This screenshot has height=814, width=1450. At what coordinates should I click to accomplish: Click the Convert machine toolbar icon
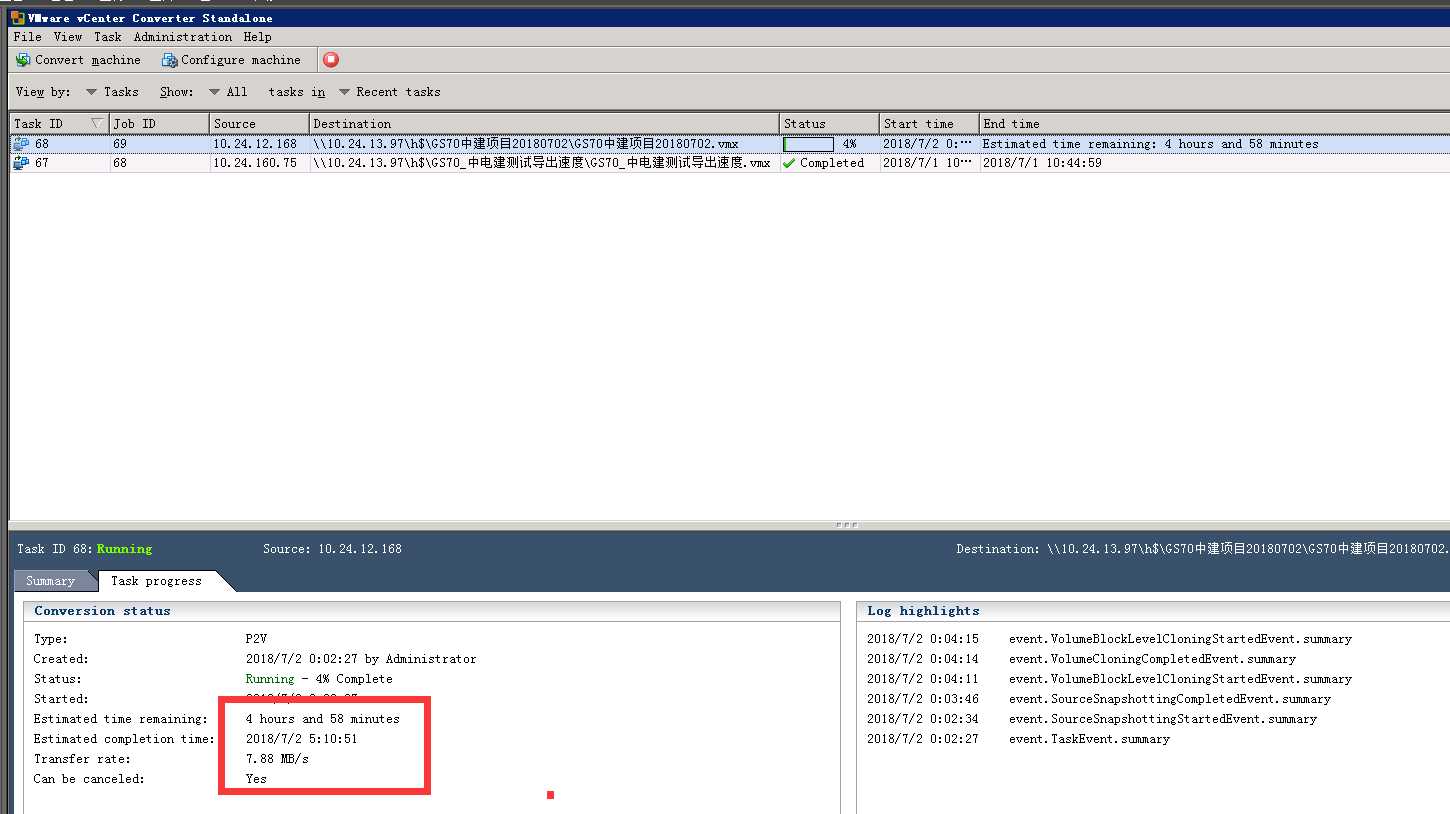(x=23, y=60)
